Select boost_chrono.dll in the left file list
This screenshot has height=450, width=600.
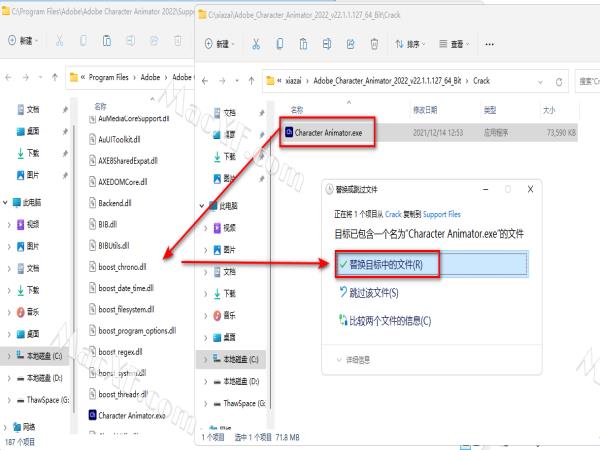[122, 267]
